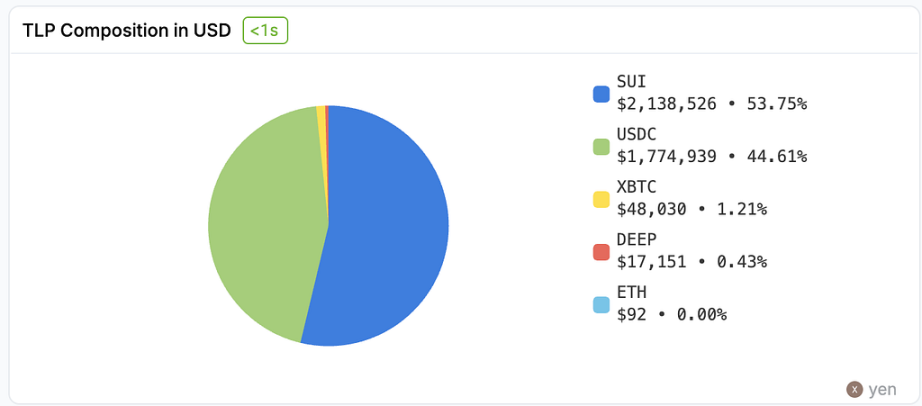Image resolution: width=922 pixels, height=406 pixels.
Task: Select the SUI legend label
Action: tap(631, 82)
